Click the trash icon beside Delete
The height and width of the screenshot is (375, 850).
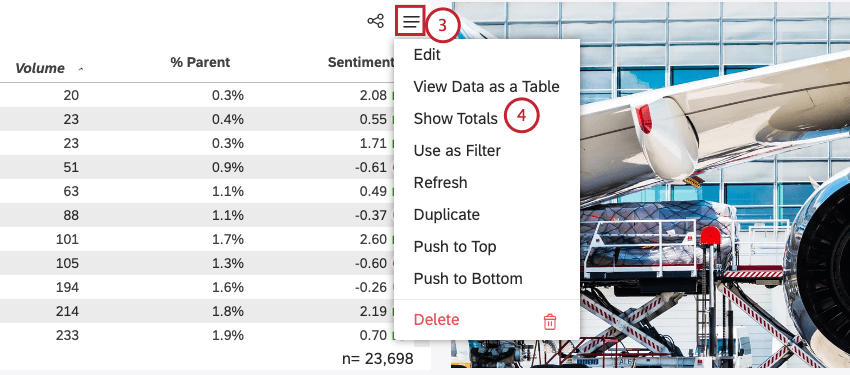[x=550, y=321]
